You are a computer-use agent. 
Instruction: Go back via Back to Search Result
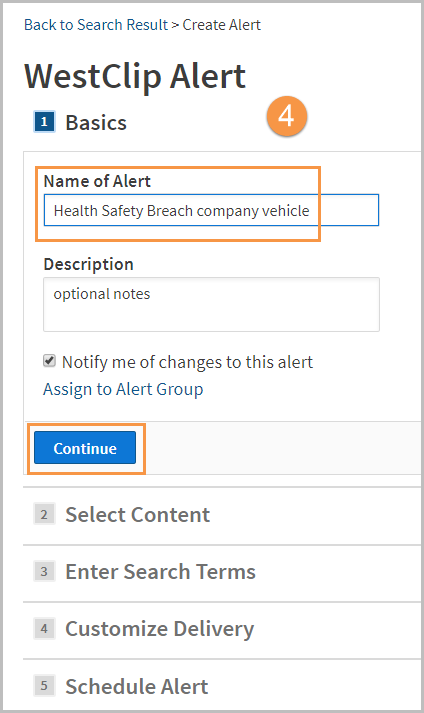pyautogui.click(x=96, y=25)
